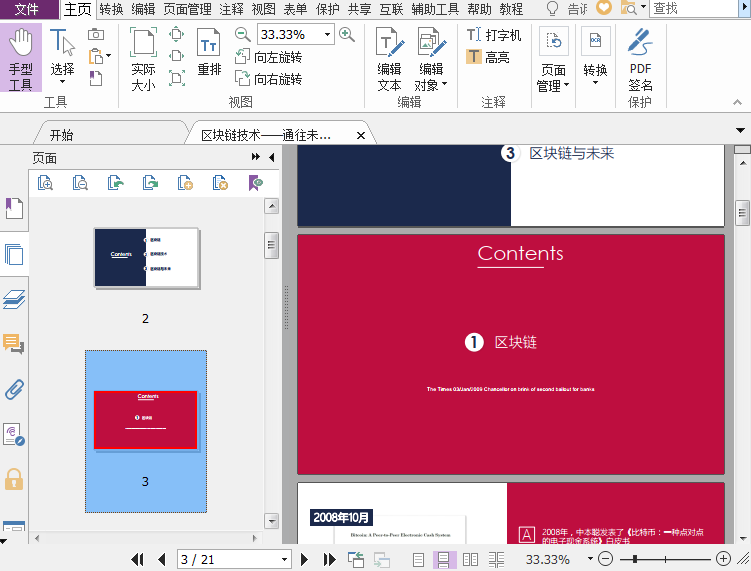
Task: Jump to the last page
Action: 330,559
